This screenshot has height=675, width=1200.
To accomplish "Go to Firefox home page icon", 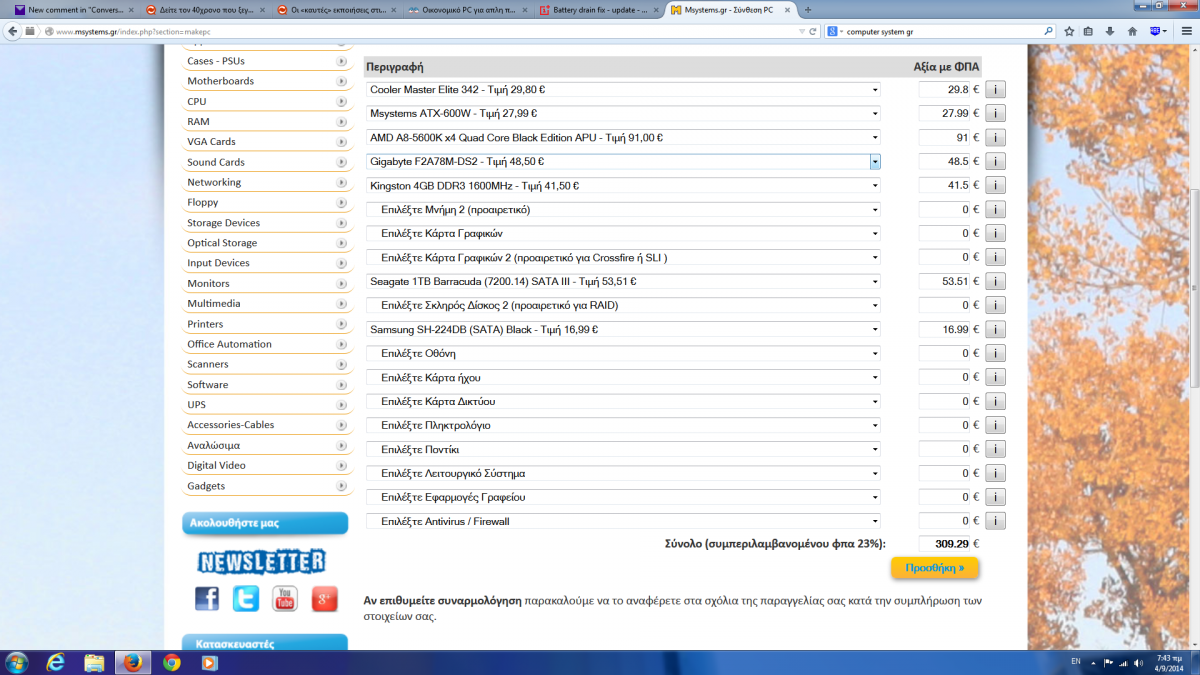I will click(x=1132, y=31).
